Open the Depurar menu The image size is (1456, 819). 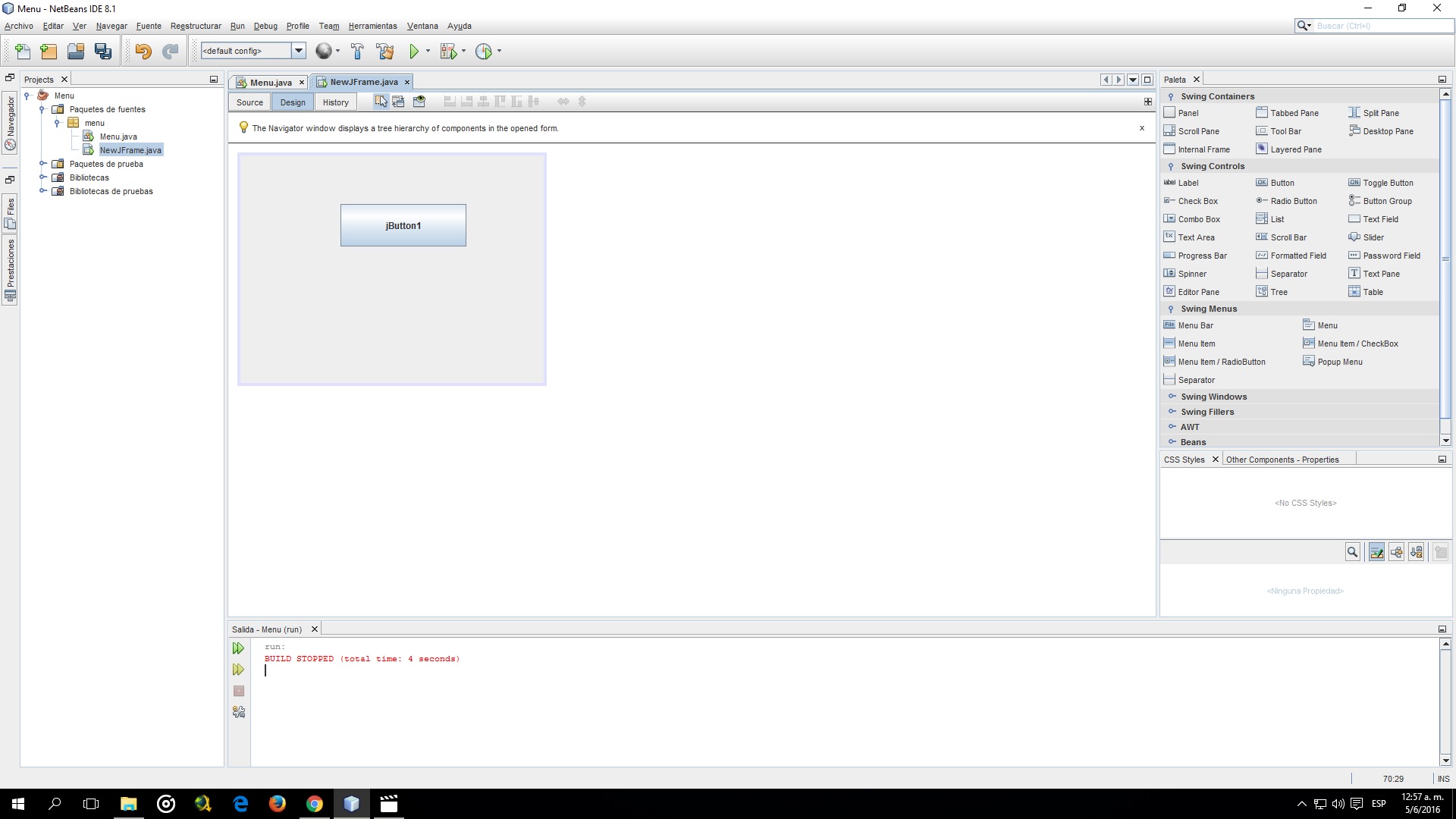pos(265,25)
